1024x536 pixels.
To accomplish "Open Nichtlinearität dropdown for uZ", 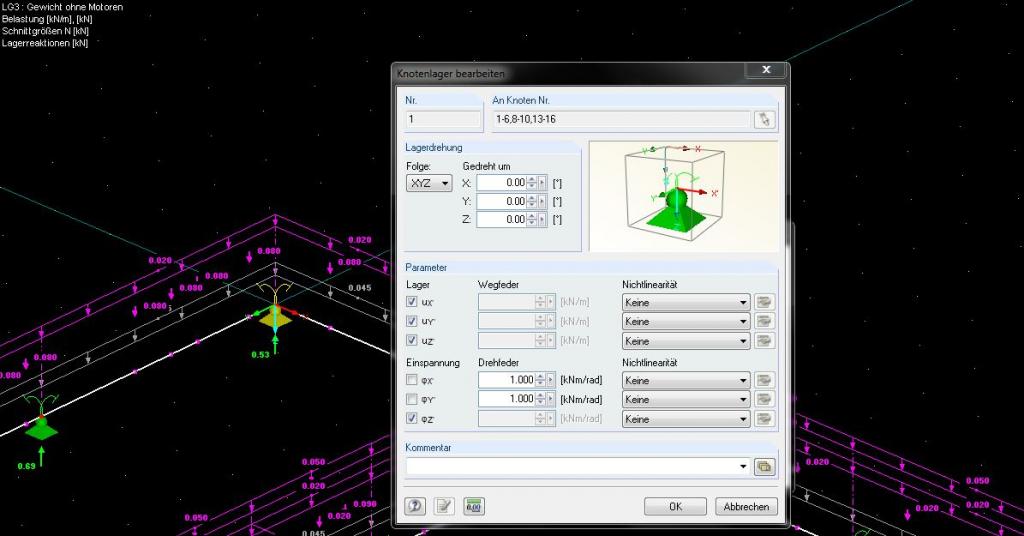I will coord(686,341).
